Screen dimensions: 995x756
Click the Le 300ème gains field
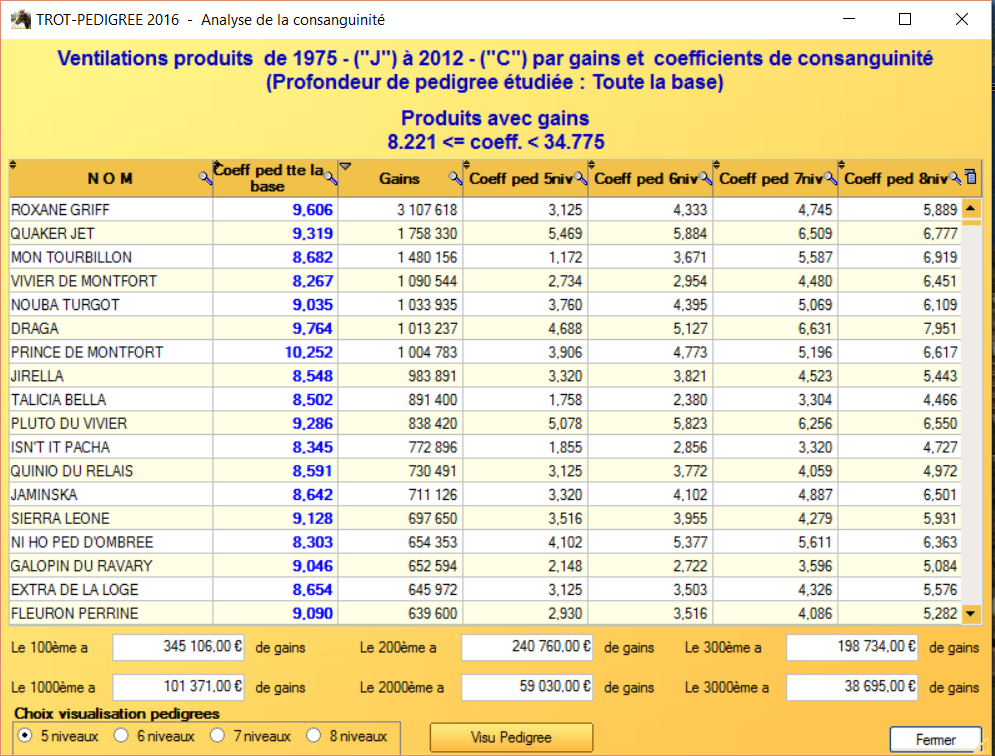coord(852,647)
